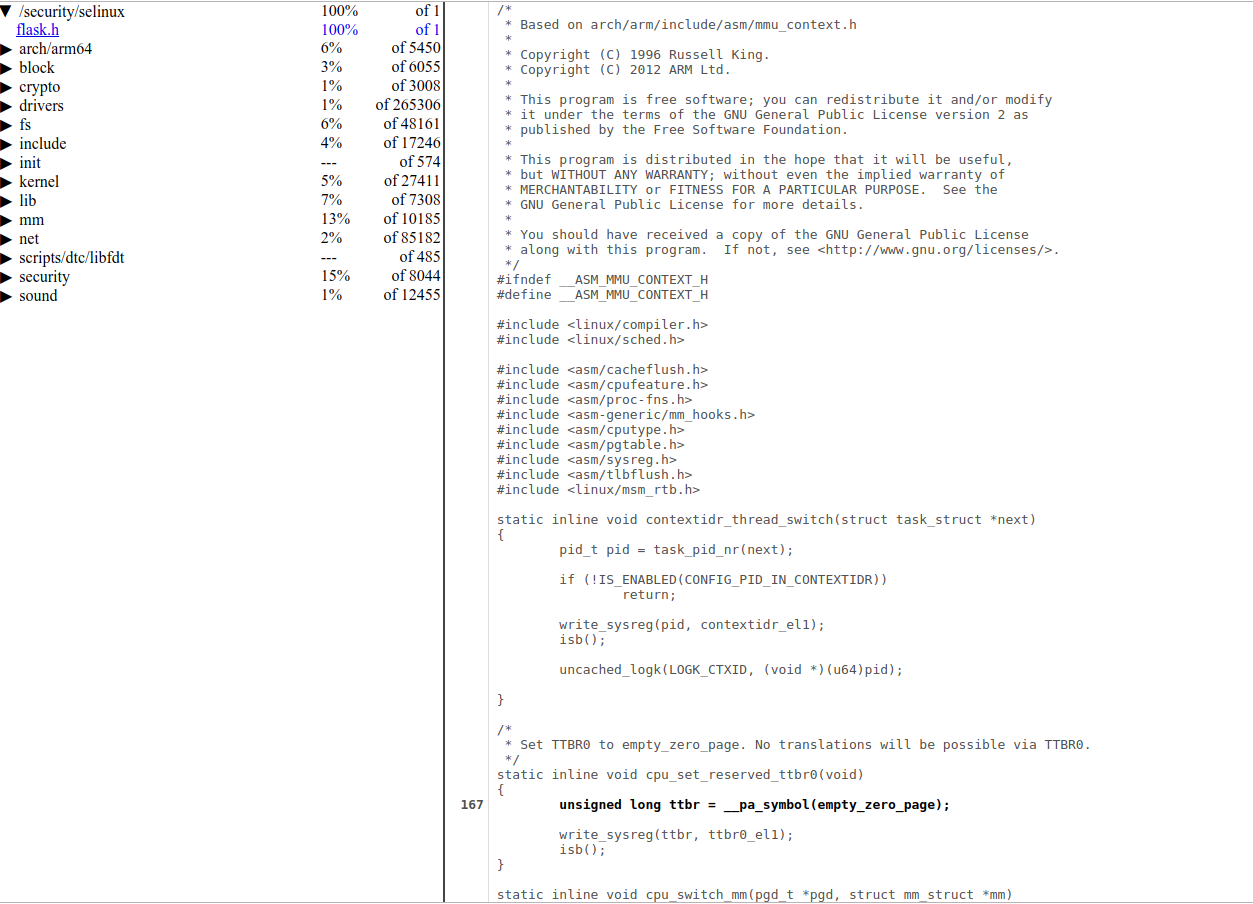The height and width of the screenshot is (904, 1253).
Task: Expand the include directory arrow
Action: click(x=7, y=144)
